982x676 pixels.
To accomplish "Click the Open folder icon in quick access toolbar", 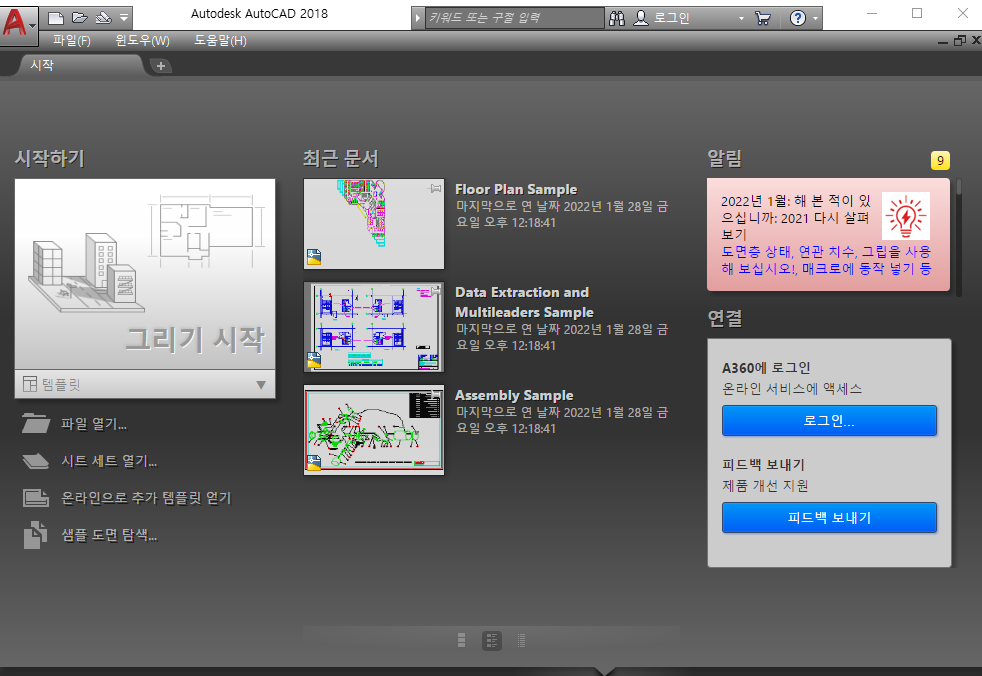I will [80, 18].
